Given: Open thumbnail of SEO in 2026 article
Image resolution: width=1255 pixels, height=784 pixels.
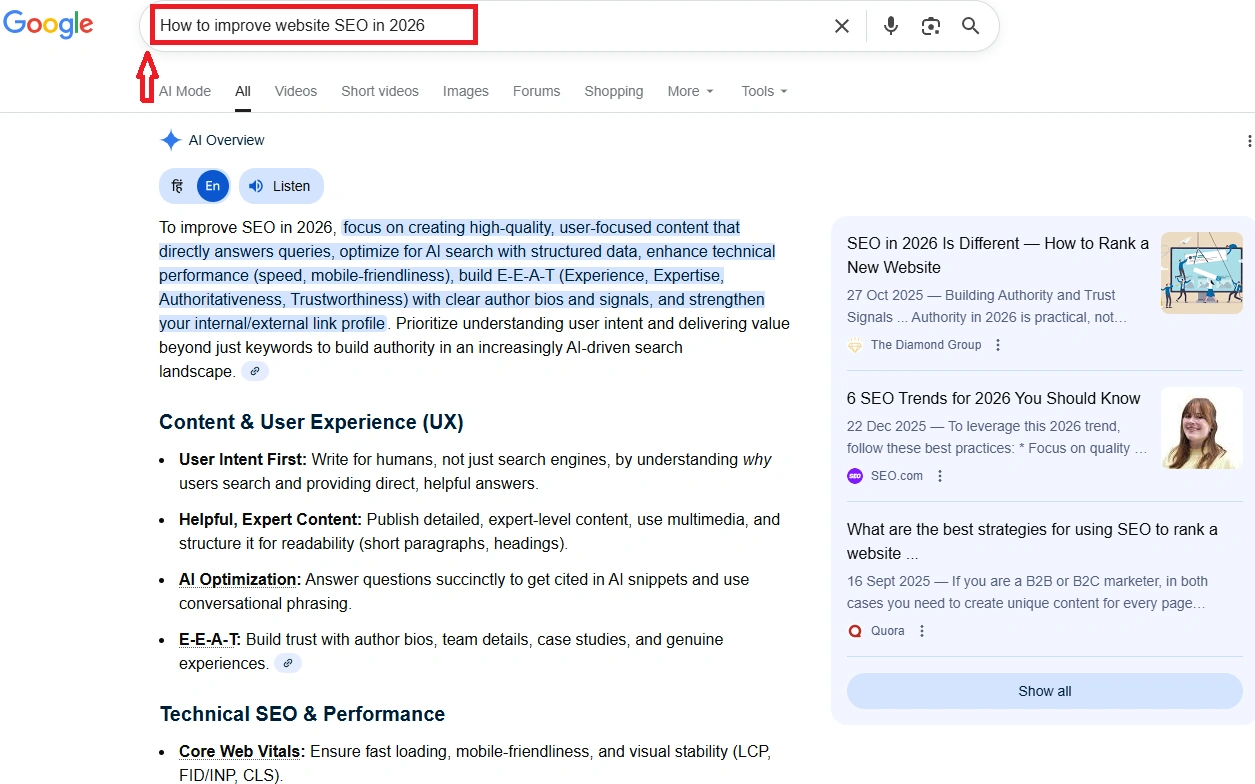Looking at the screenshot, I should point(1201,273).
